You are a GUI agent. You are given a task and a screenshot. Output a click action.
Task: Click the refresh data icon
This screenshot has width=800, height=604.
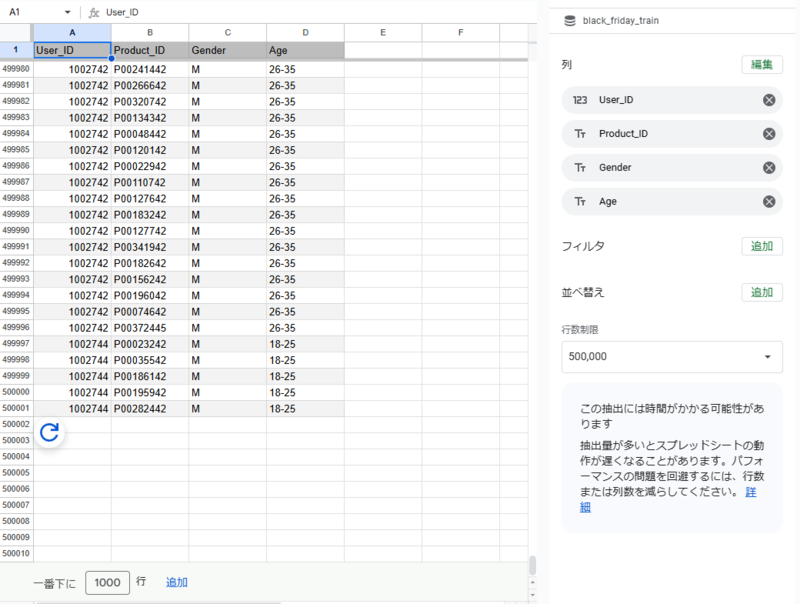[49, 433]
